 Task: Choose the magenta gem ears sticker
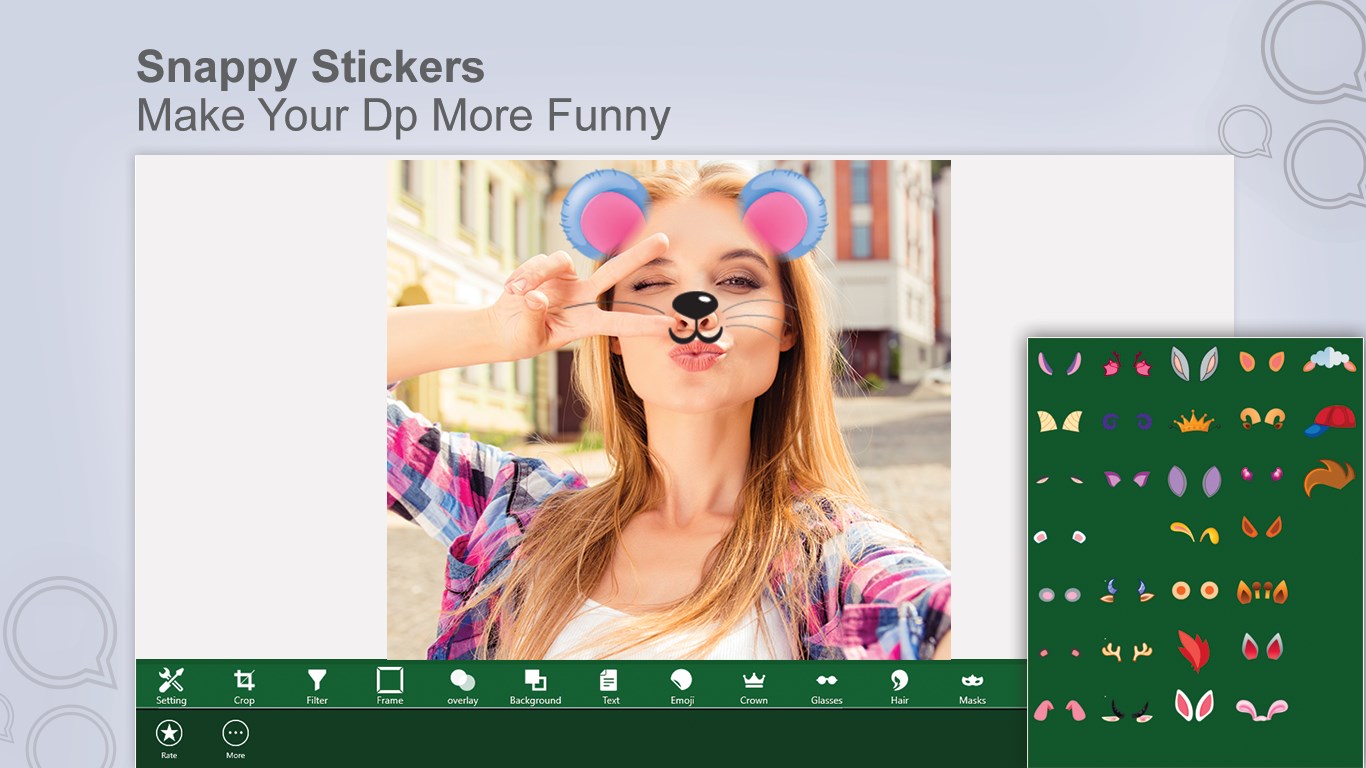(1262, 473)
